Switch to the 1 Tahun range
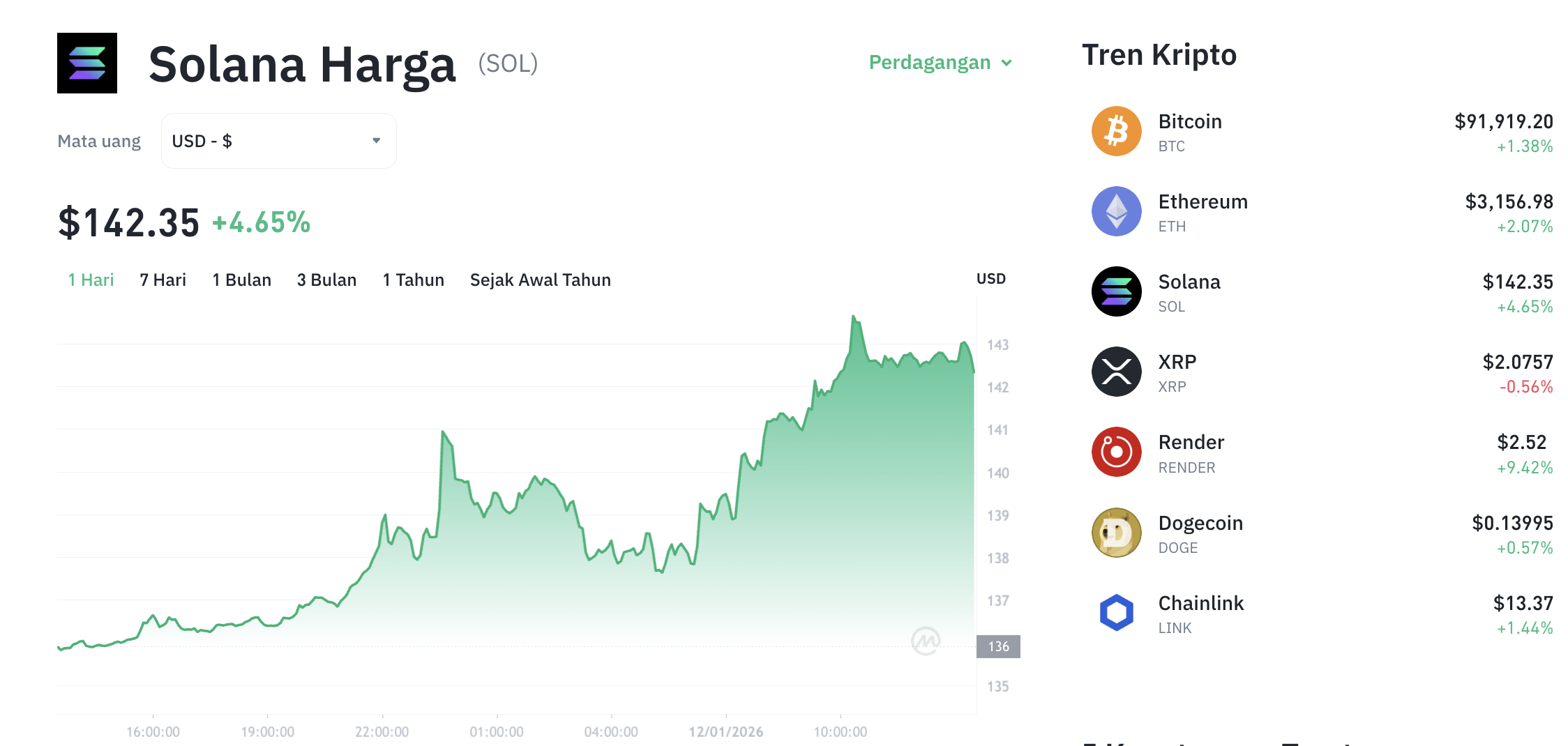The width and height of the screenshot is (1568, 746). (x=413, y=280)
